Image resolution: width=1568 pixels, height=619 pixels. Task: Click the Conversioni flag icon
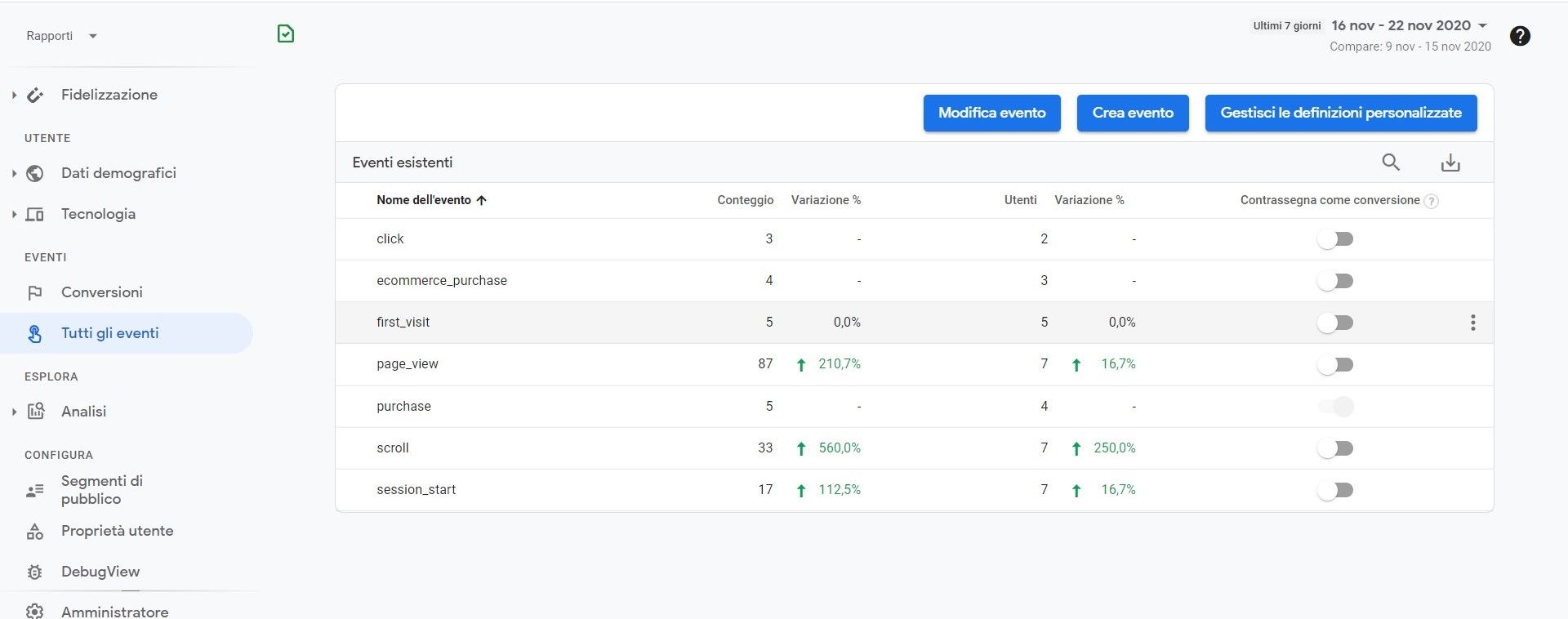pos(35,292)
